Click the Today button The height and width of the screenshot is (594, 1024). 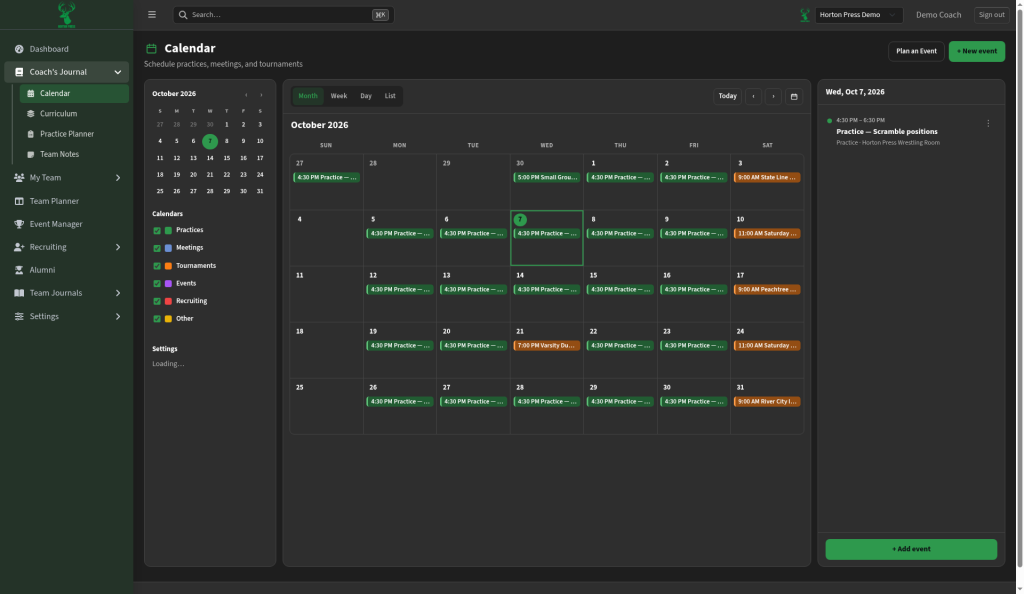click(x=727, y=96)
